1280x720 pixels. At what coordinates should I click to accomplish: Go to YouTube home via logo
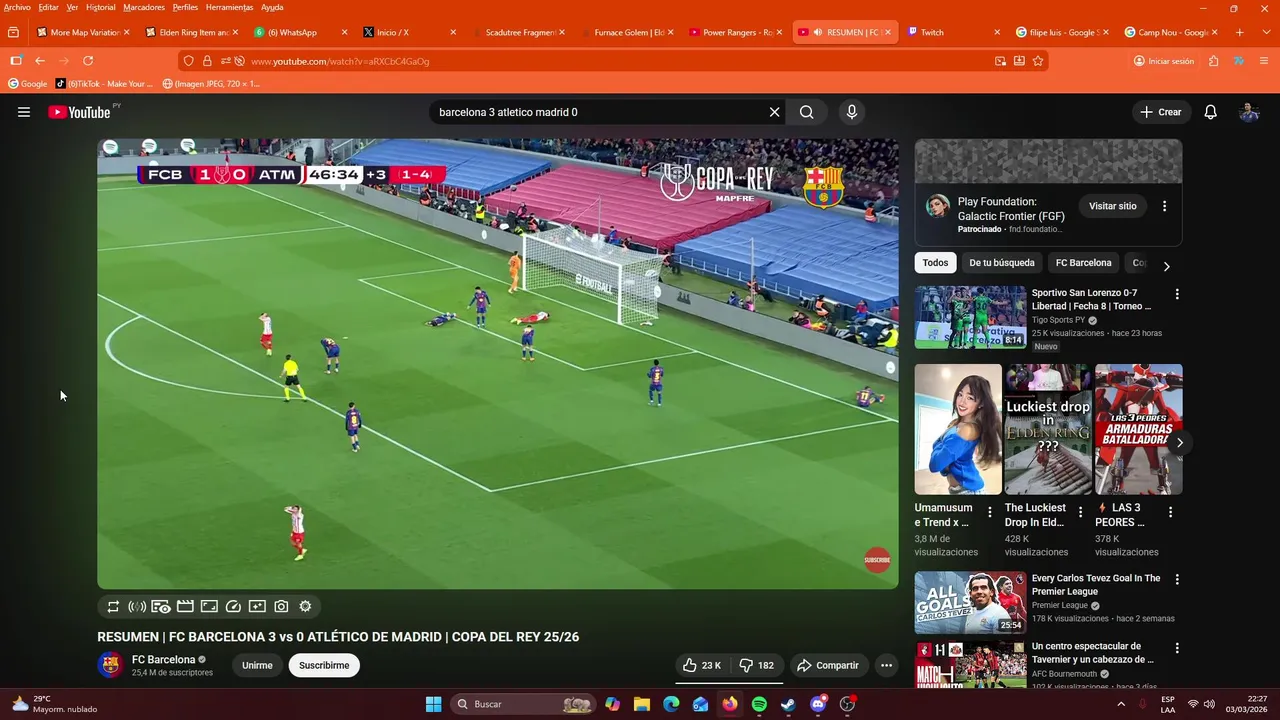78,112
